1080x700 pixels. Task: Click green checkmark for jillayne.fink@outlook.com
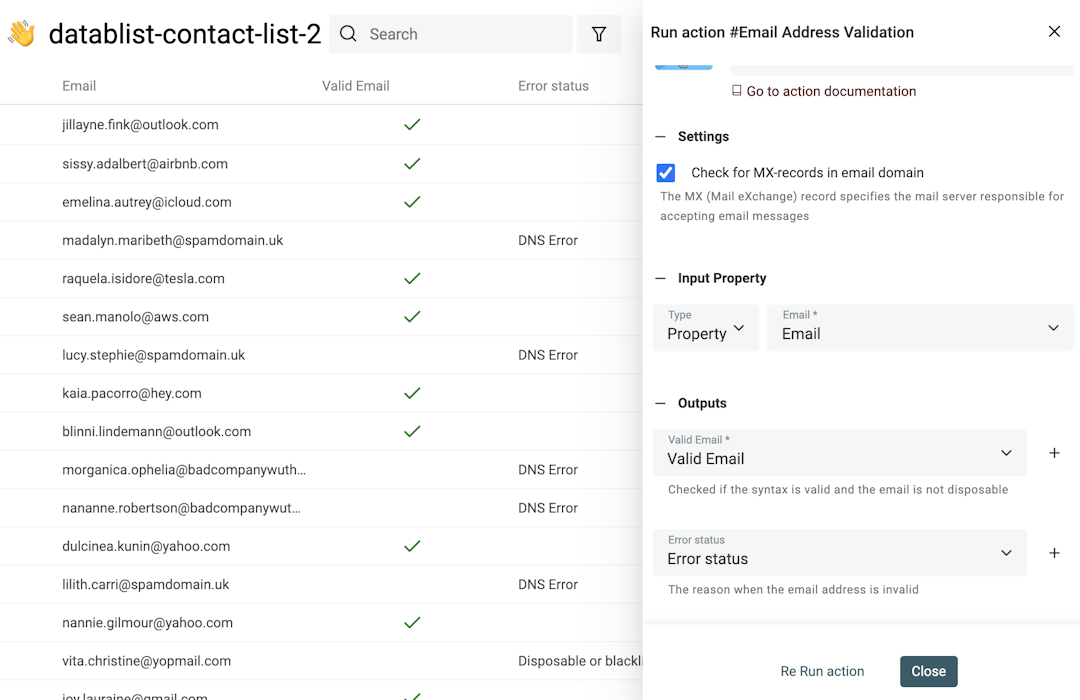412,125
